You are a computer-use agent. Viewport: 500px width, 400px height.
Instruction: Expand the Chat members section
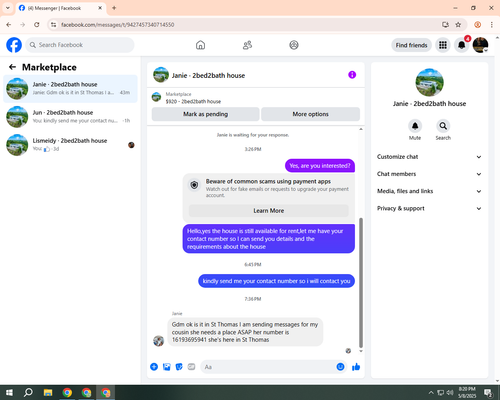click(x=429, y=174)
